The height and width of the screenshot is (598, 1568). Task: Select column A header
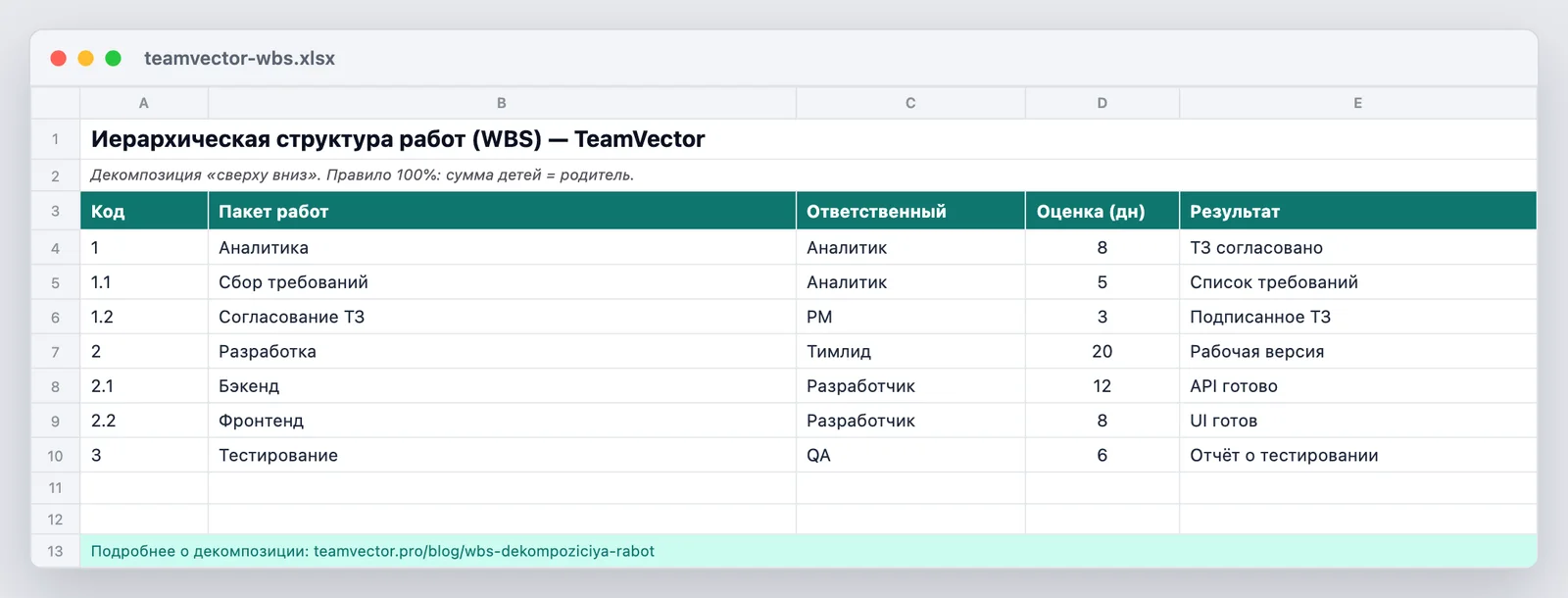(x=144, y=103)
